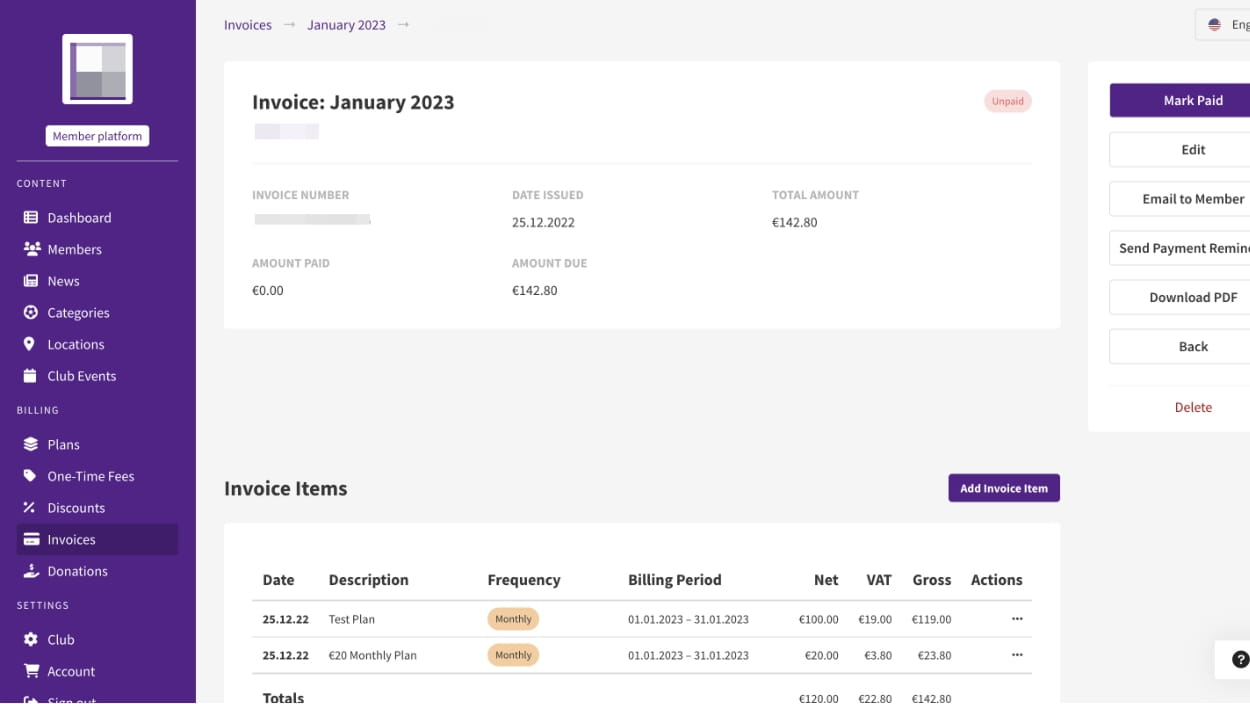1250x704 pixels.
Task: Select Invoices in the sidebar
Action: pos(98,539)
